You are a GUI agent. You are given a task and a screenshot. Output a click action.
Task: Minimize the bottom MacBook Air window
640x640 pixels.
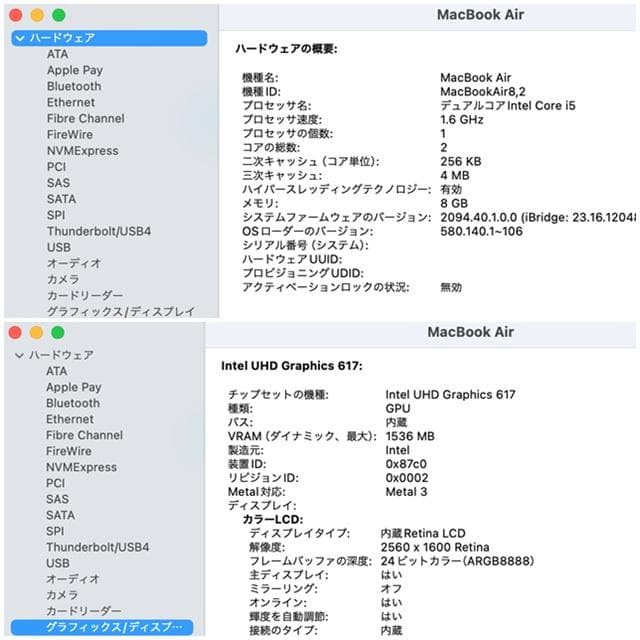point(36,333)
